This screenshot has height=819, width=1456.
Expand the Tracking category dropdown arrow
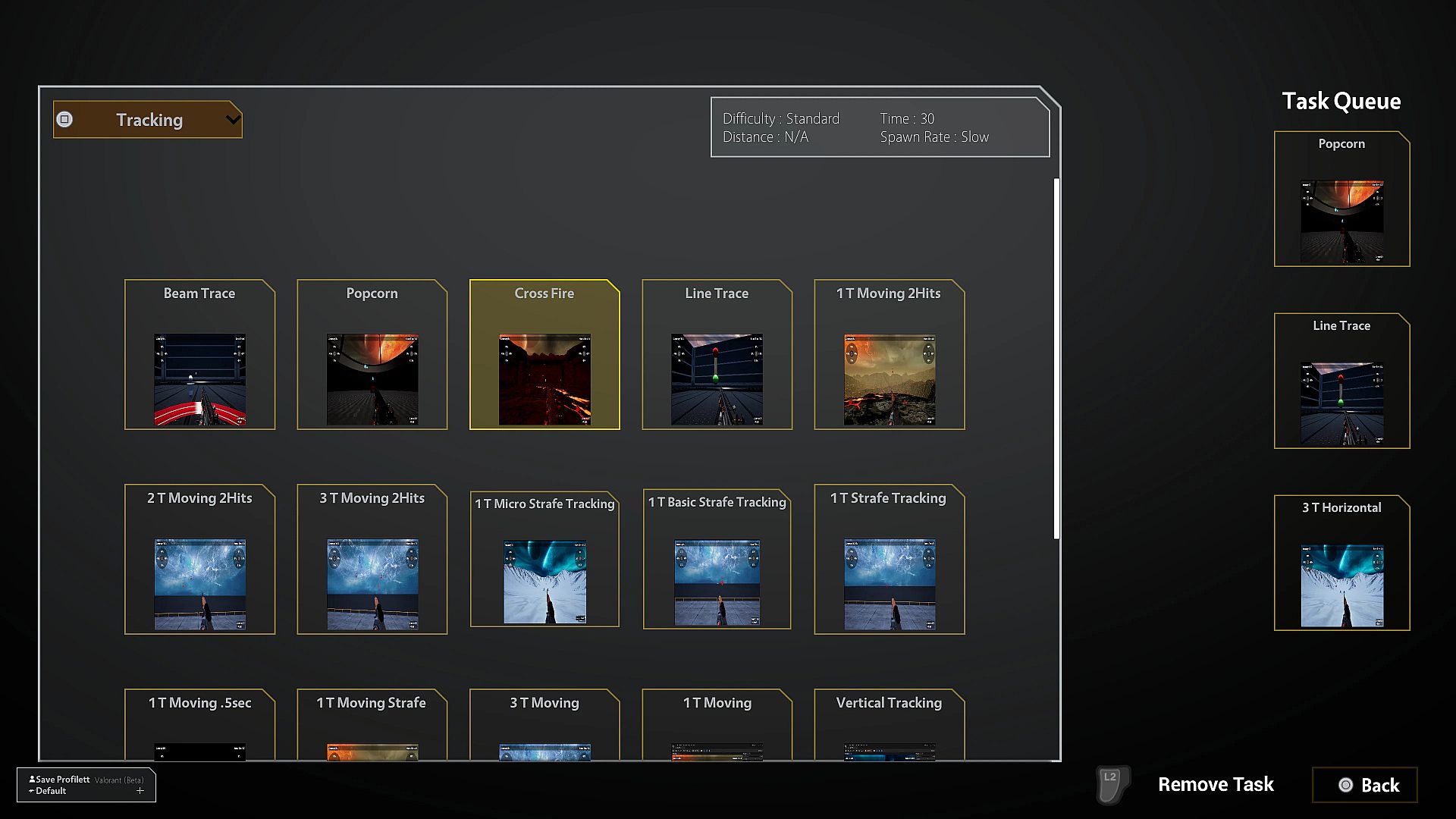coord(233,119)
